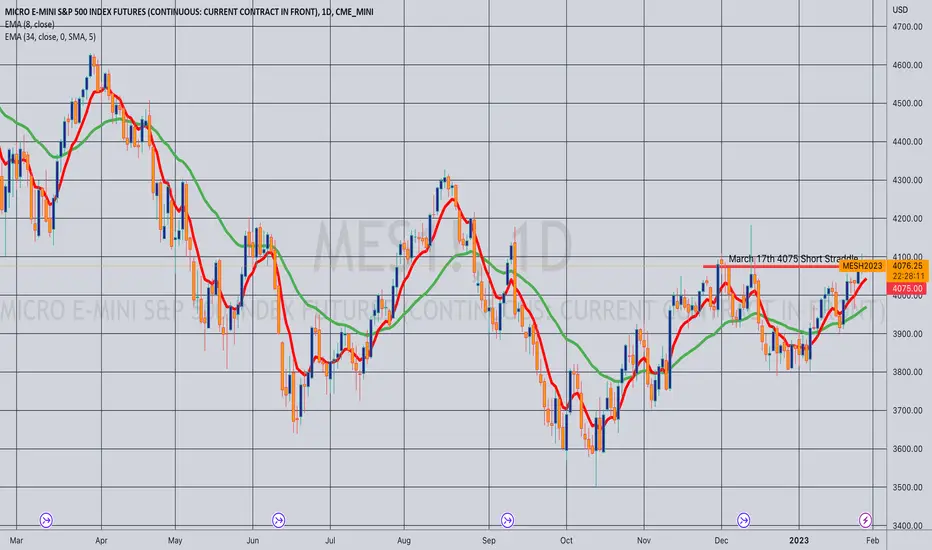This screenshot has height=550, width=932.
Task: Click the 3600.00 price axis label
Action: (x=907, y=449)
